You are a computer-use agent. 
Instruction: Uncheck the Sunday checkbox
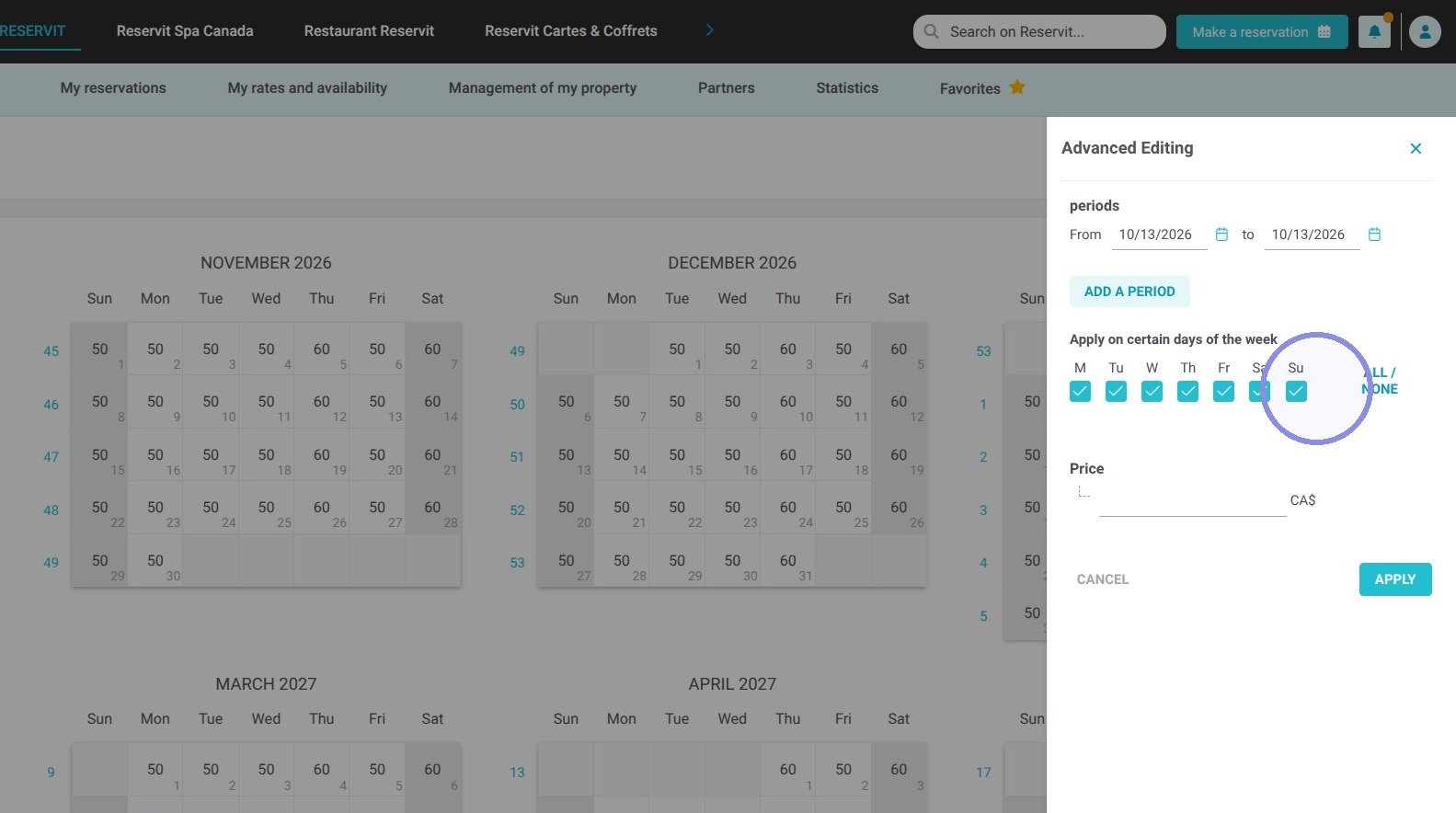[1296, 392]
